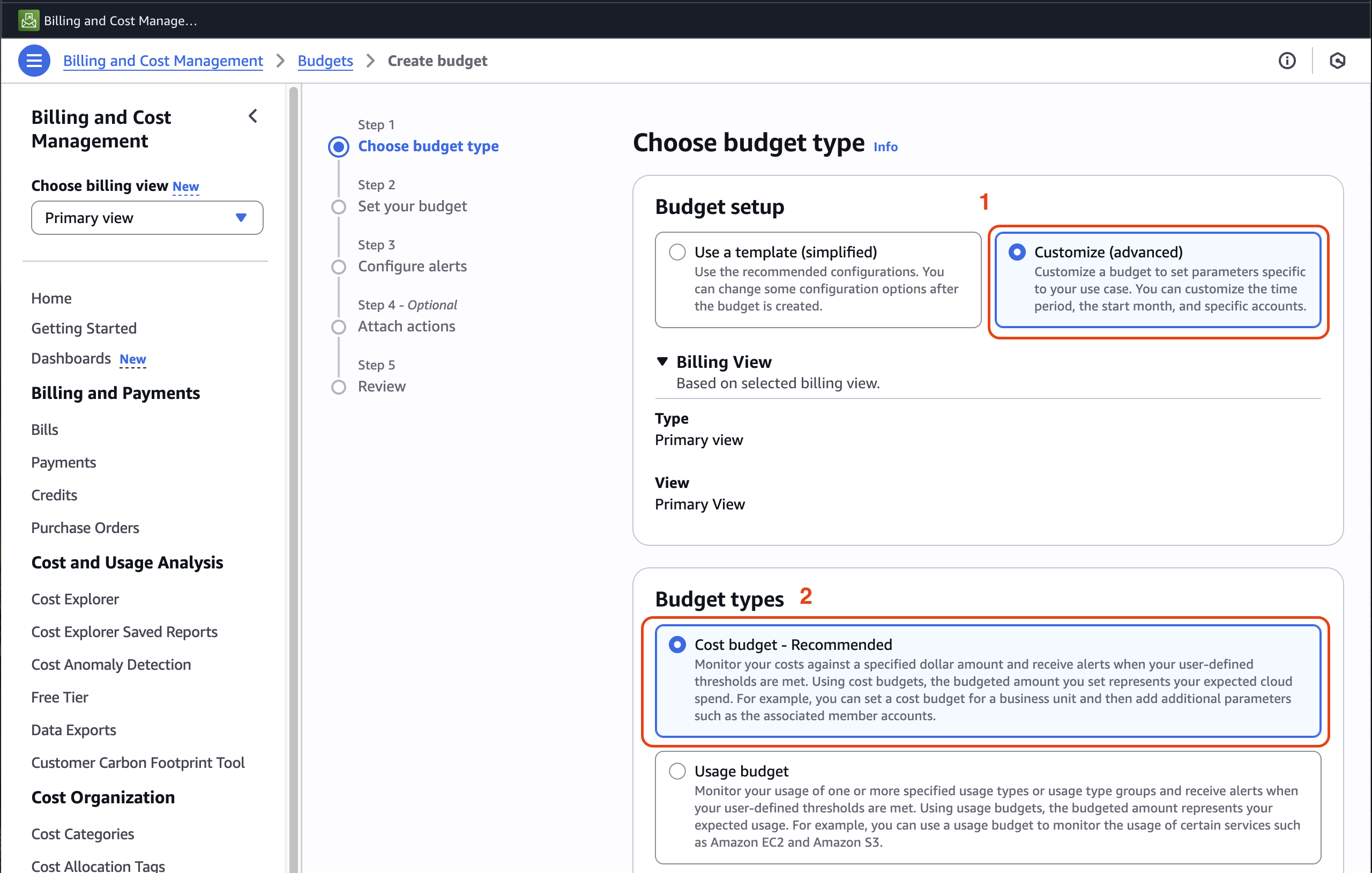Screen dimensions: 1372x873
Task: Select Use a template (simplified) radio
Action: click(677, 252)
